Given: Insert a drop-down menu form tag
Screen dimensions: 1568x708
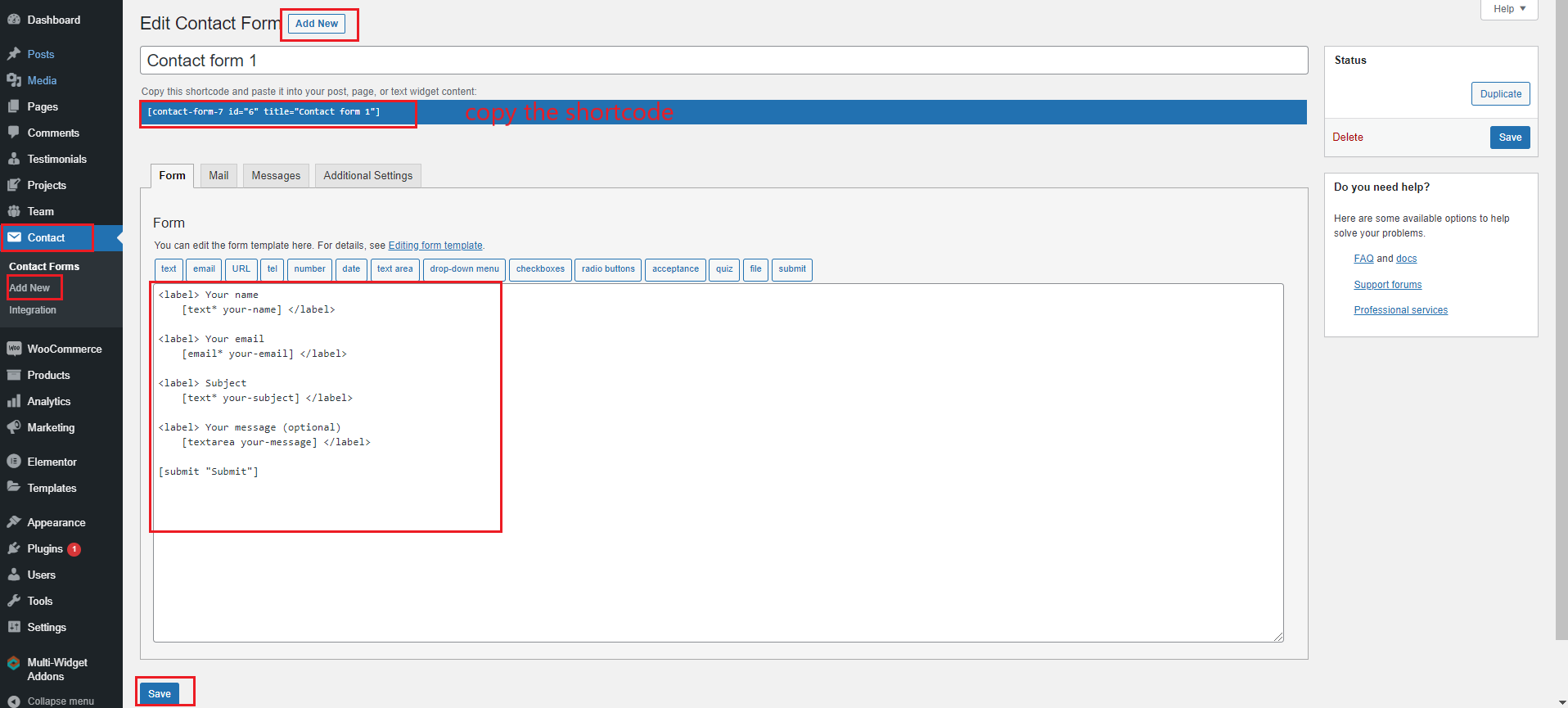Looking at the screenshot, I should pyautogui.click(x=464, y=269).
